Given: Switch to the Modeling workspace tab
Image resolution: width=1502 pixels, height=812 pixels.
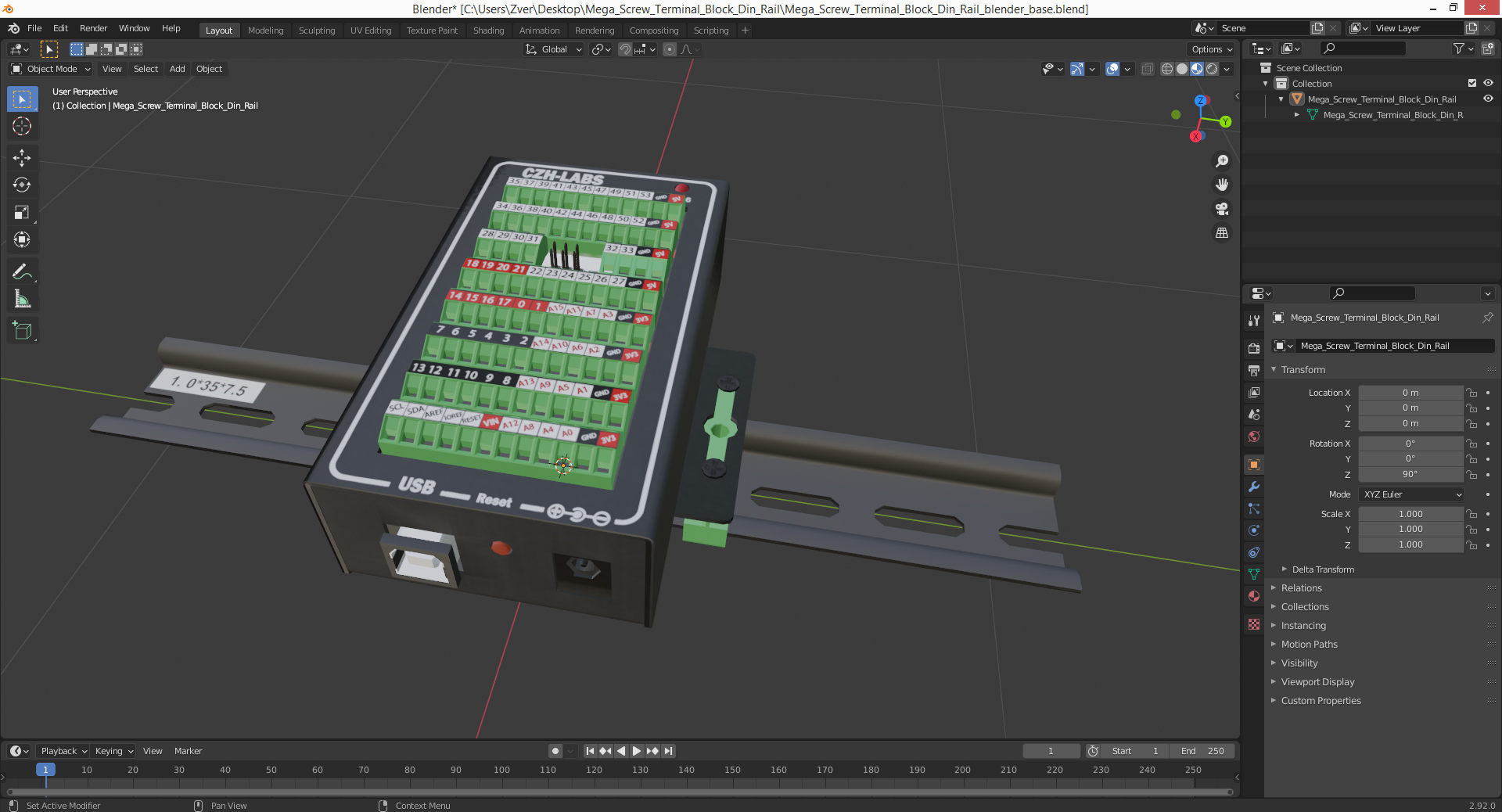Looking at the screenshot, I should [265, 31].
